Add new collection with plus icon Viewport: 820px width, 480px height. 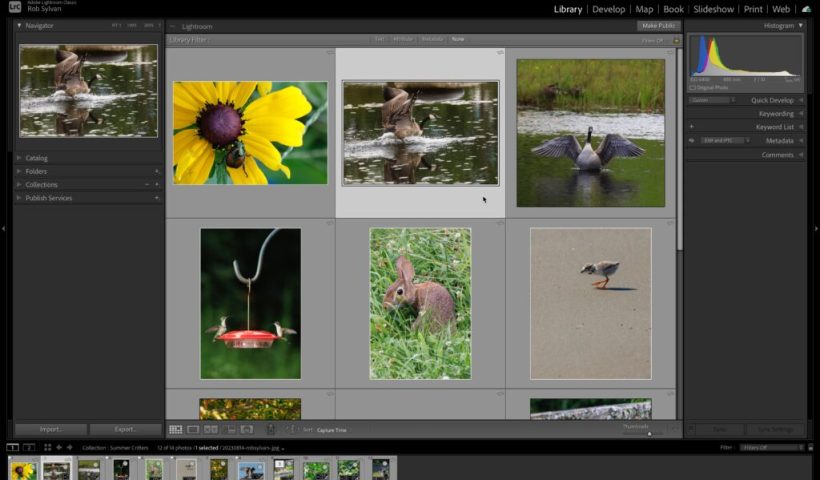click(x=157, y=185)
